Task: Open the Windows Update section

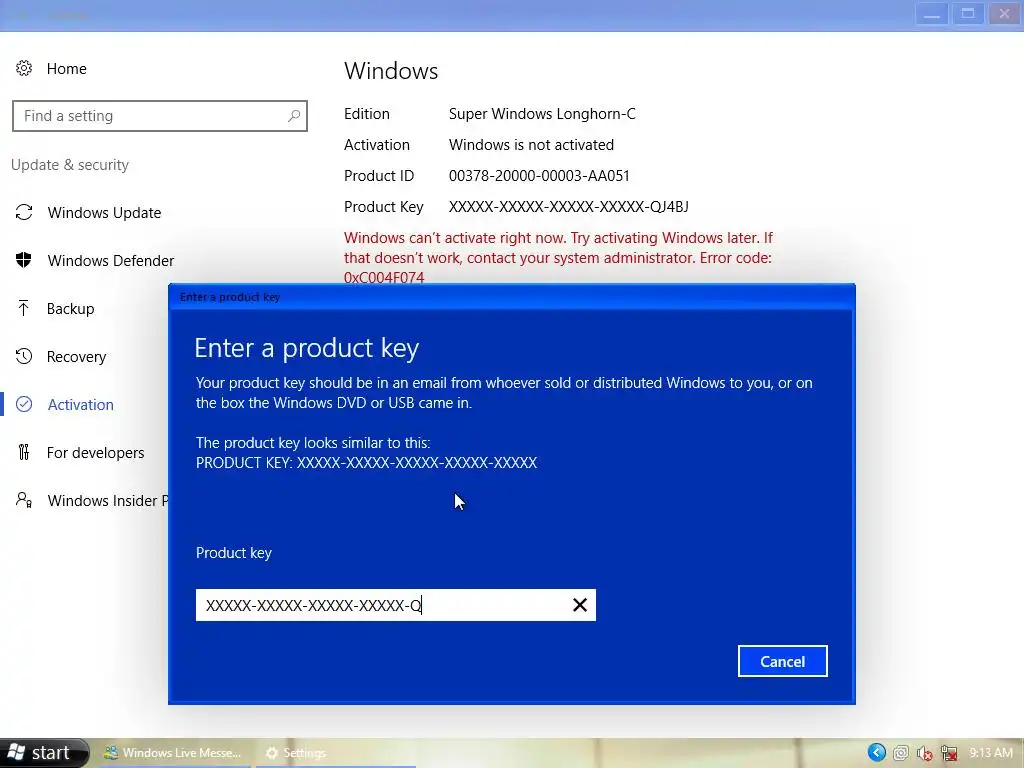Action: click(x=104, y=213)
